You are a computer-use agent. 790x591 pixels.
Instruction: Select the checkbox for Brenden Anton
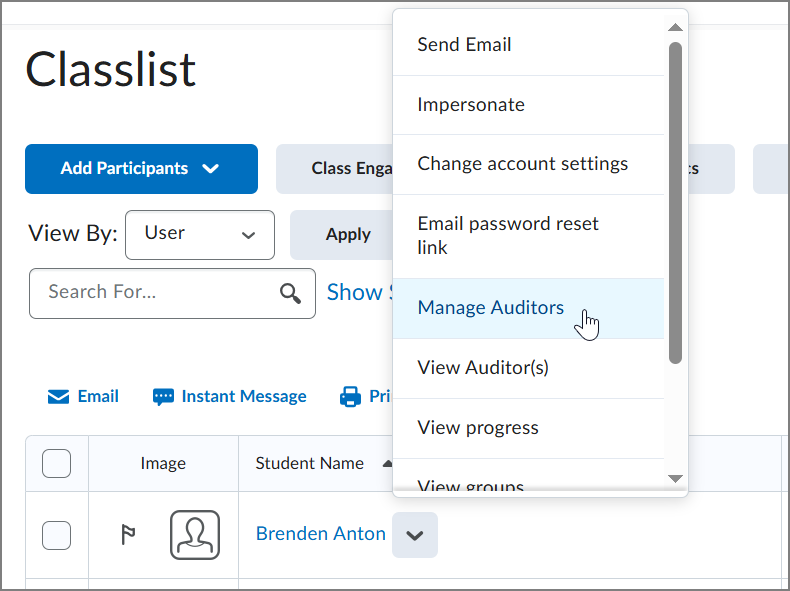(x=57, y=535)
